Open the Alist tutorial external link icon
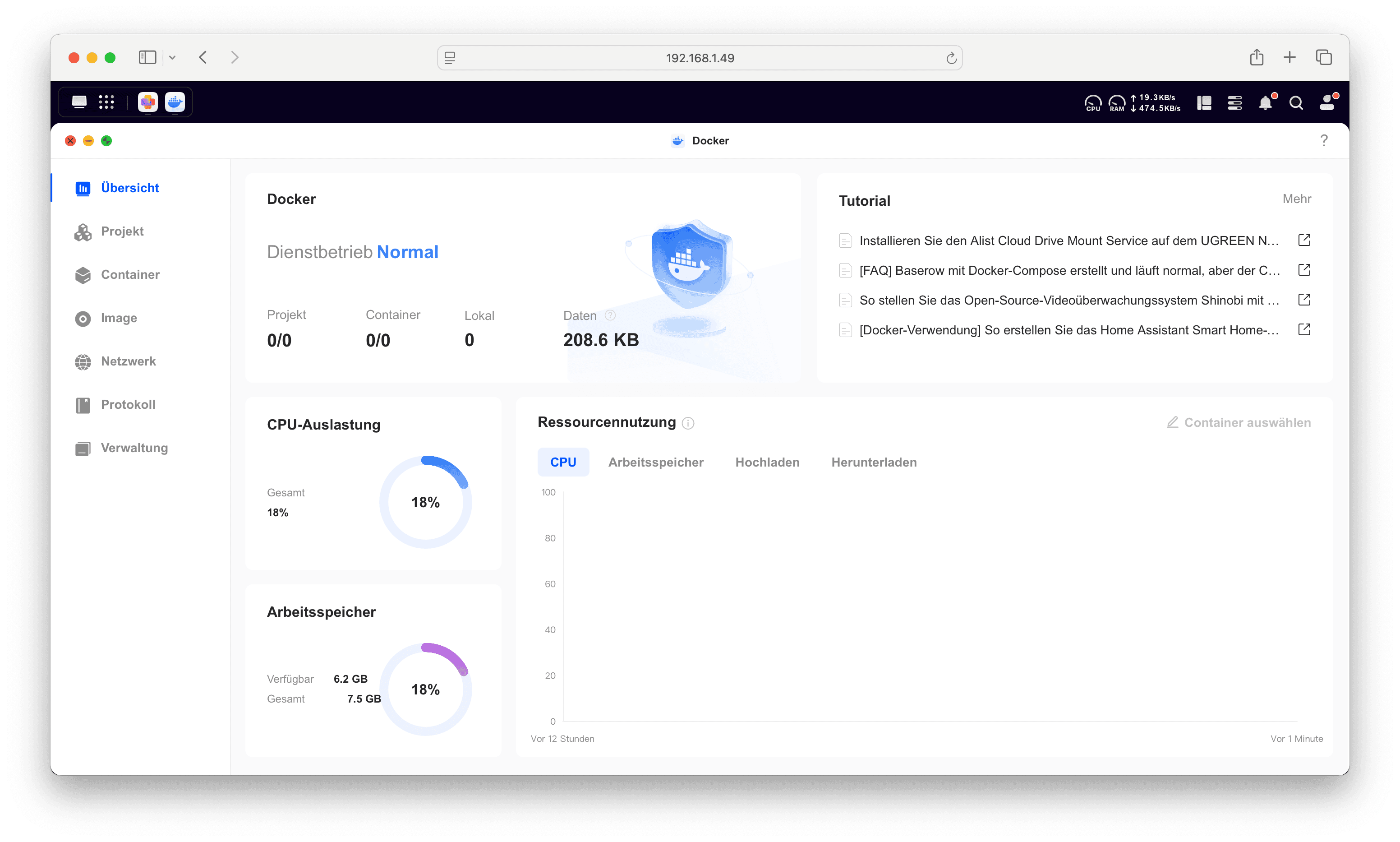 pyautogui.click(x=1303, y=240)
